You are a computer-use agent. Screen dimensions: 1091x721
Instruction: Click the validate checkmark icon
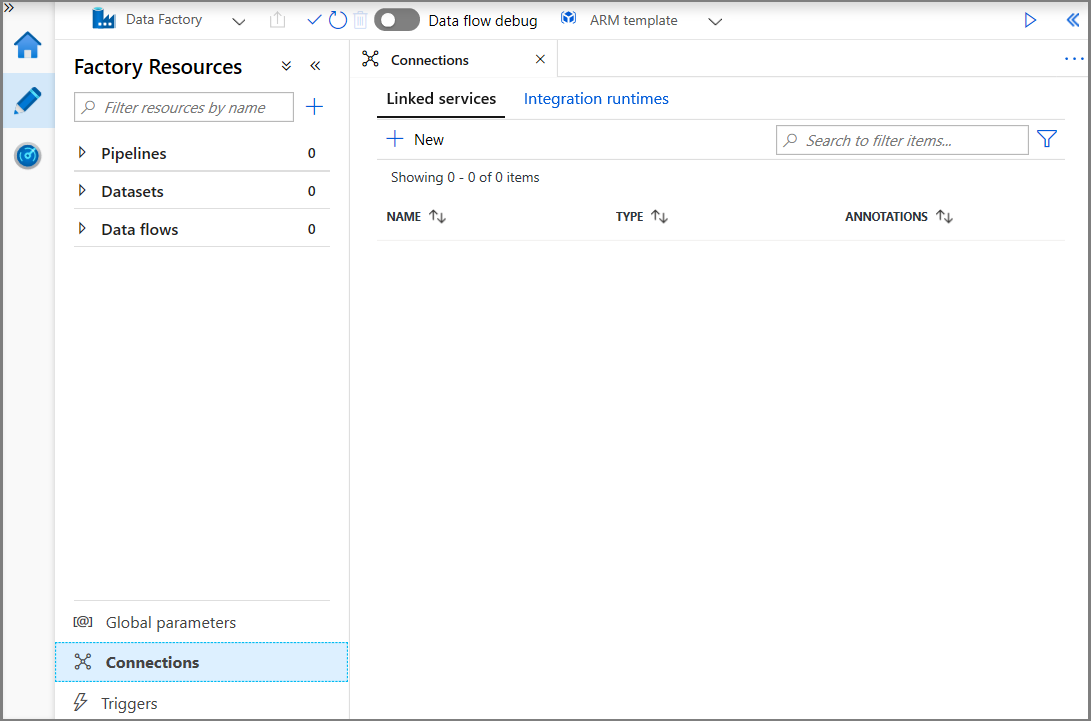click(314, 20)
